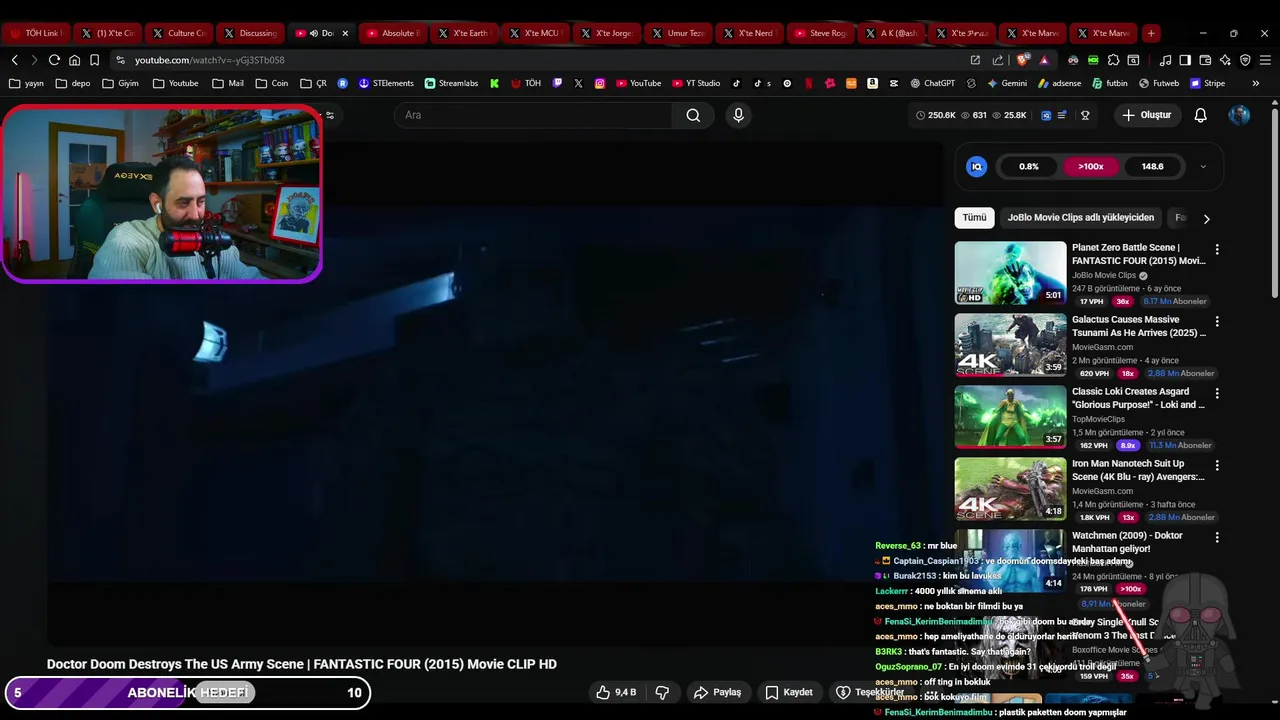Open the site settings icon in address bar

120,60
